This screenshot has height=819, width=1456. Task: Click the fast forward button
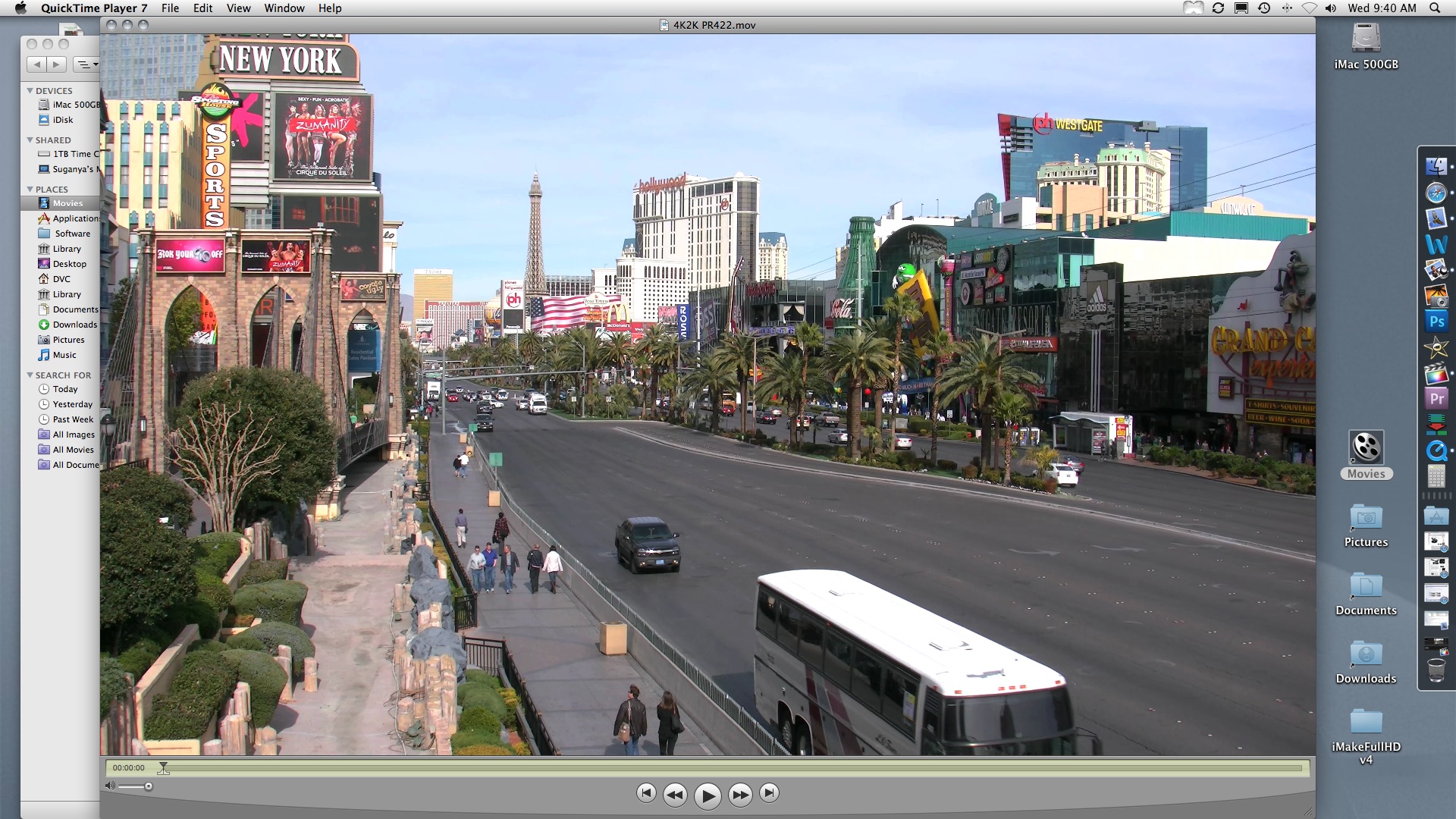[740, 795]
